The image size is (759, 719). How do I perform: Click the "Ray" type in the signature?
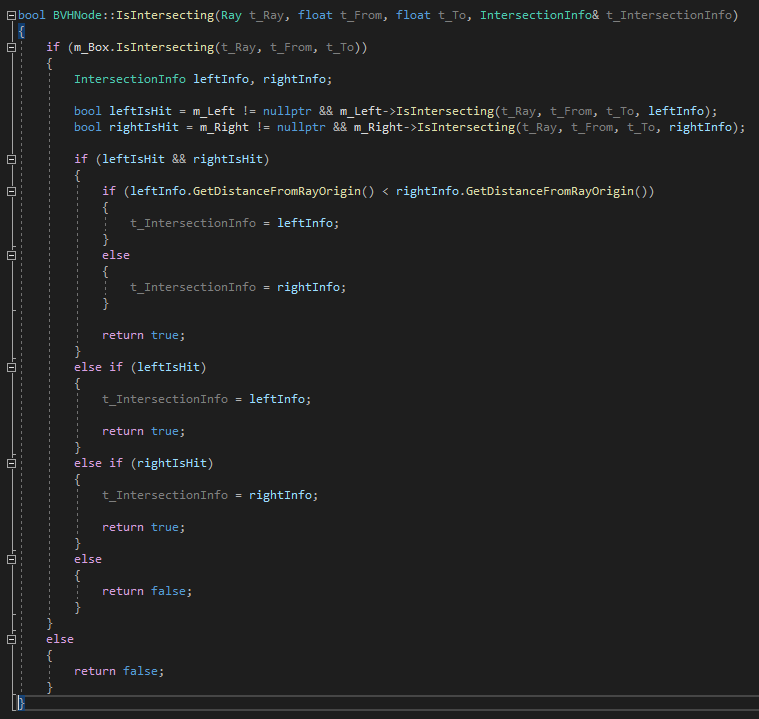click(231, 15)
